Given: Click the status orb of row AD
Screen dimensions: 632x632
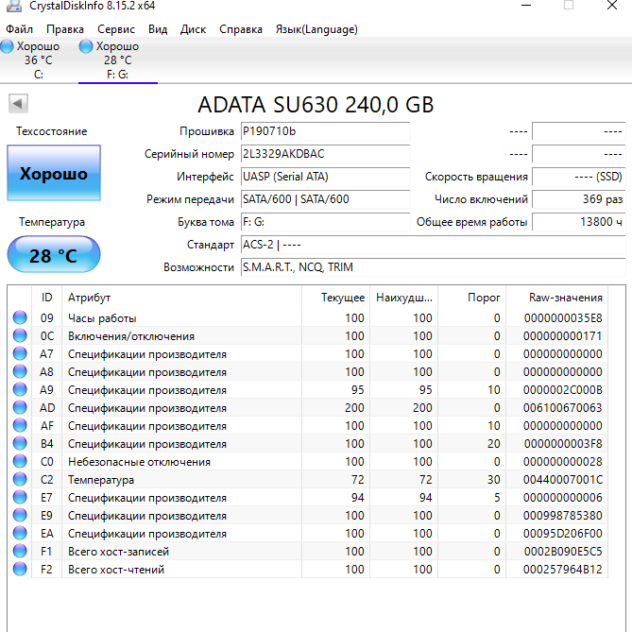Looking at the screenshot, I should (x=20, y=407).
